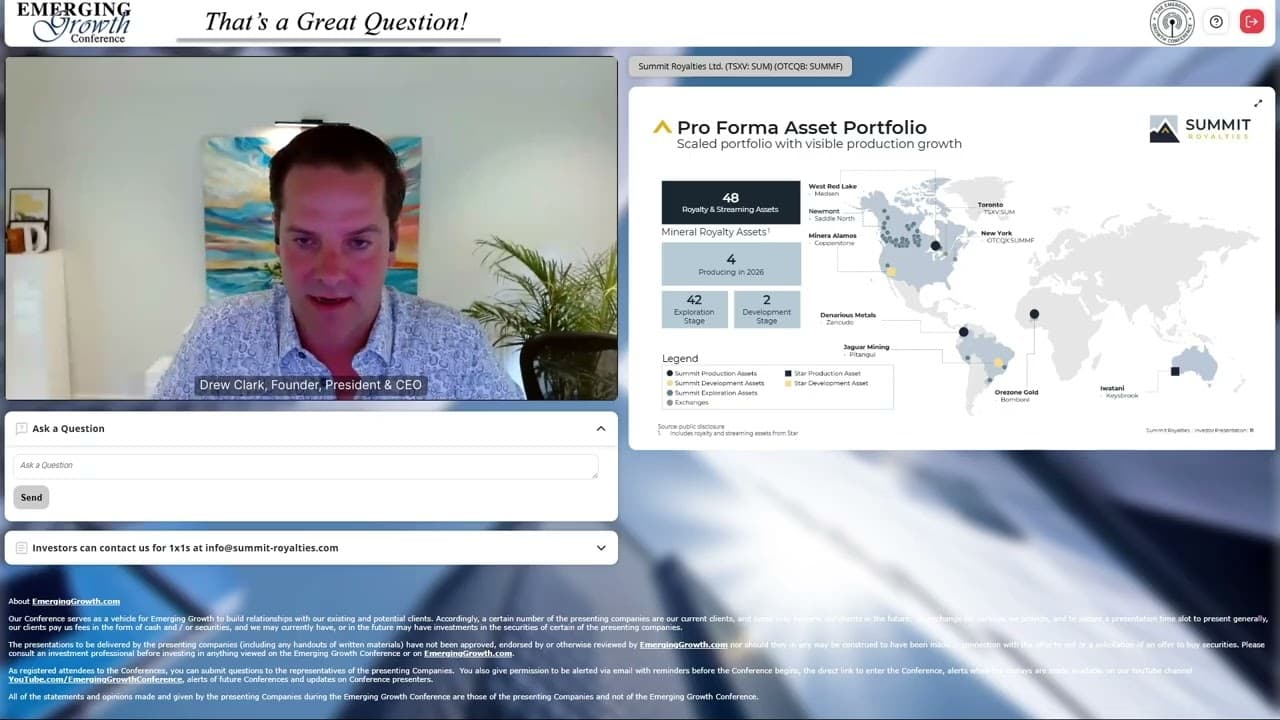Click the 'Pro Forma Asset Portfolio' slide title
The image size is (1280, 720).
click(x=802, y=128)
